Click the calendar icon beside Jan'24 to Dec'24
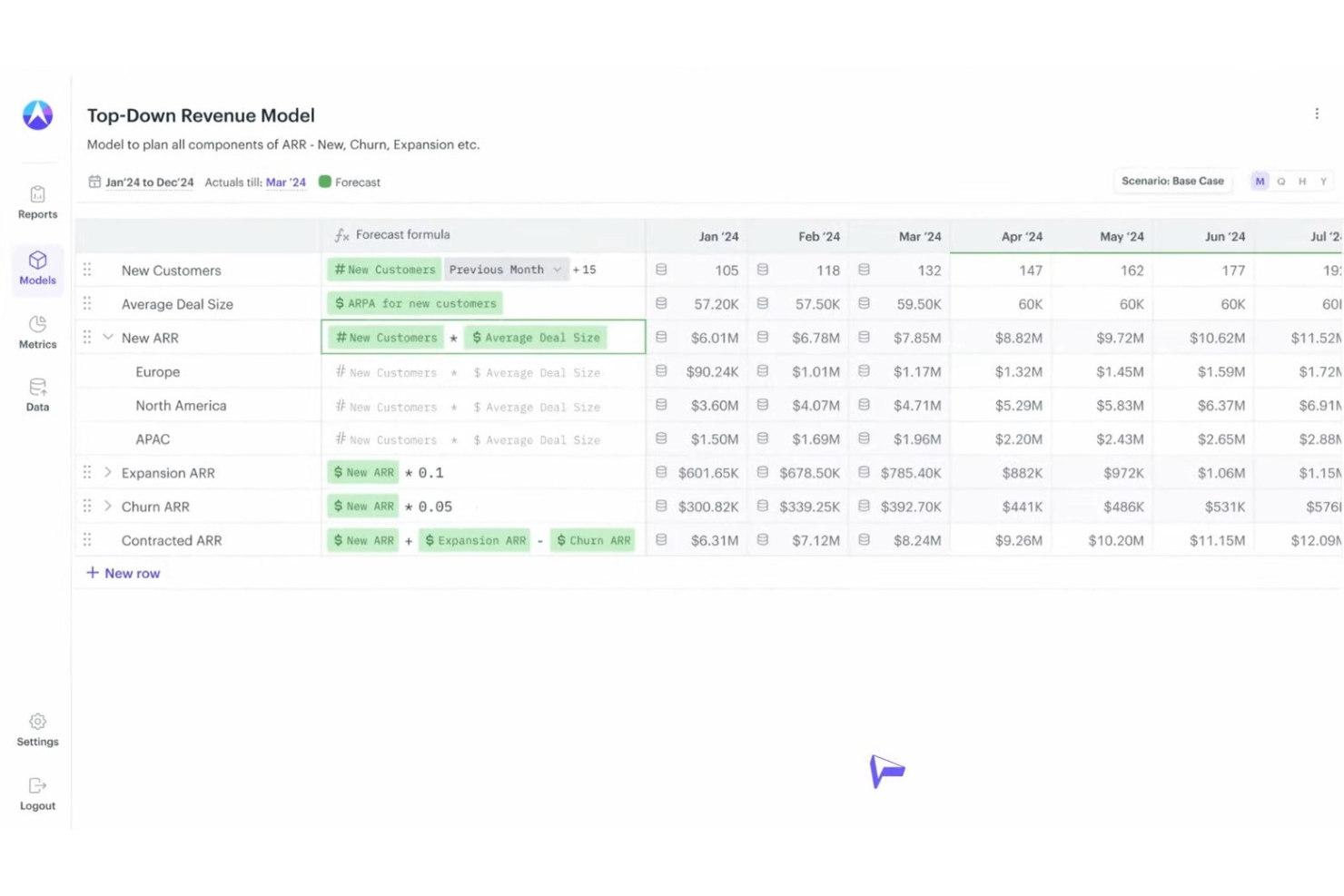 [94, 182]
